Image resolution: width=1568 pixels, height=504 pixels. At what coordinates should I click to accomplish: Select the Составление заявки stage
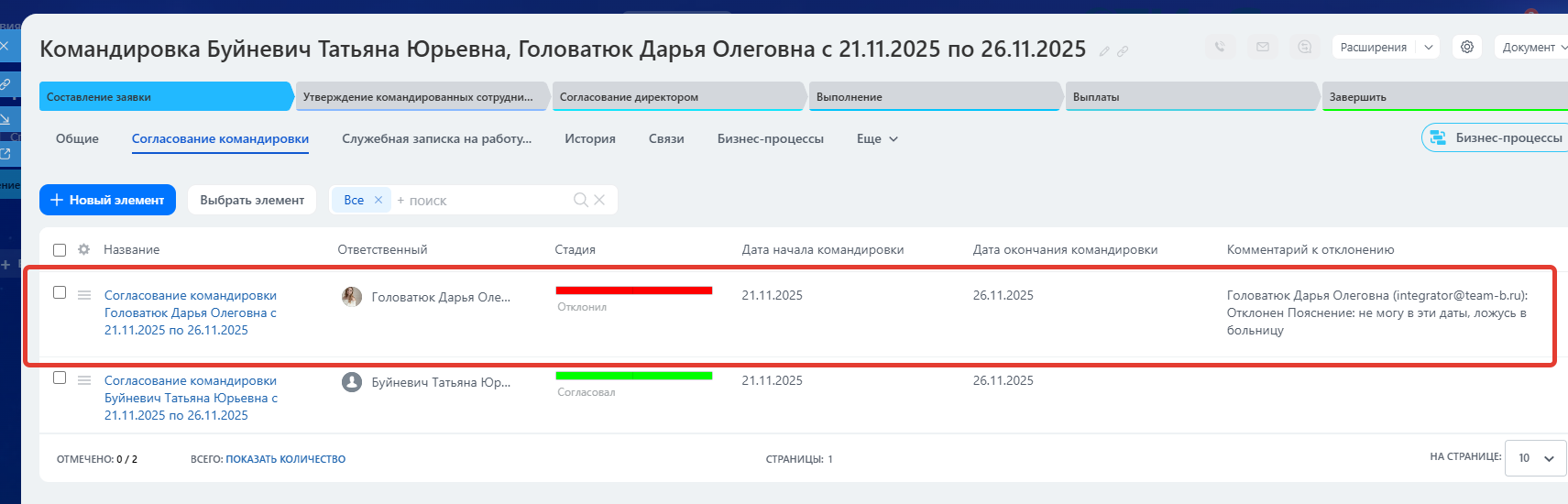pos(165,96)
